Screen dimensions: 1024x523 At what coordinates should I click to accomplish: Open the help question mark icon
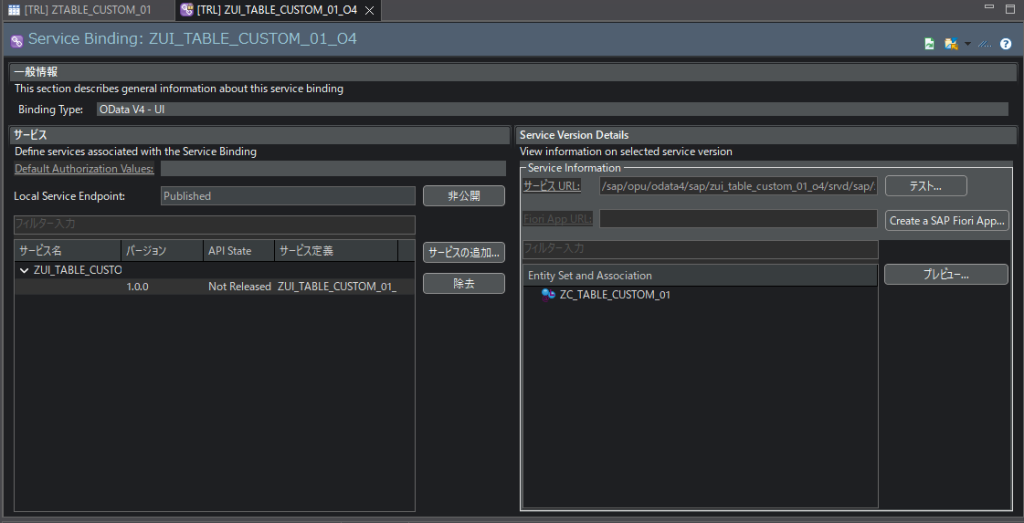[1006, 44]
